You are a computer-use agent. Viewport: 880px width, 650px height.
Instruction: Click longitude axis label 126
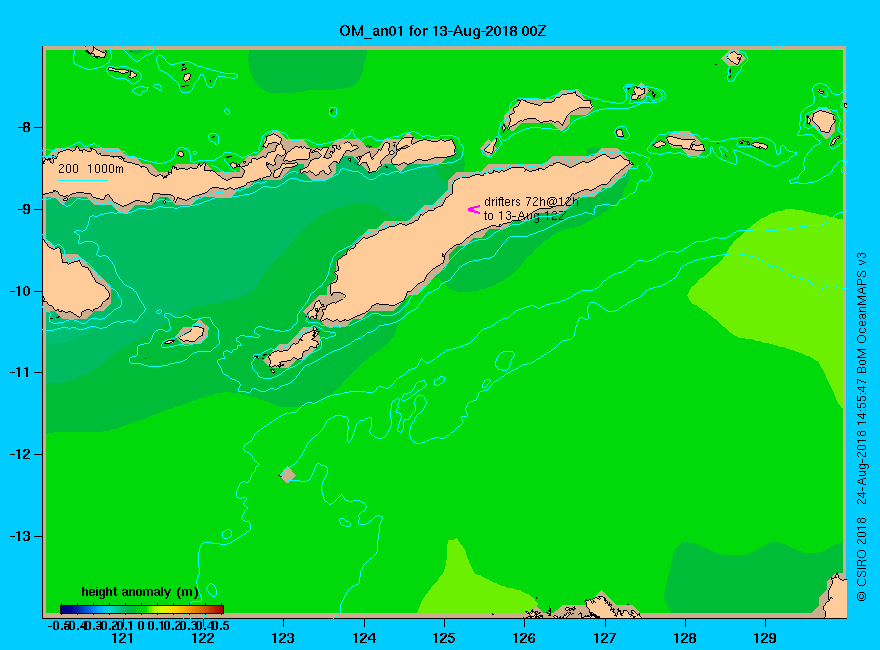pyautogui.click(x=524, y=638)
